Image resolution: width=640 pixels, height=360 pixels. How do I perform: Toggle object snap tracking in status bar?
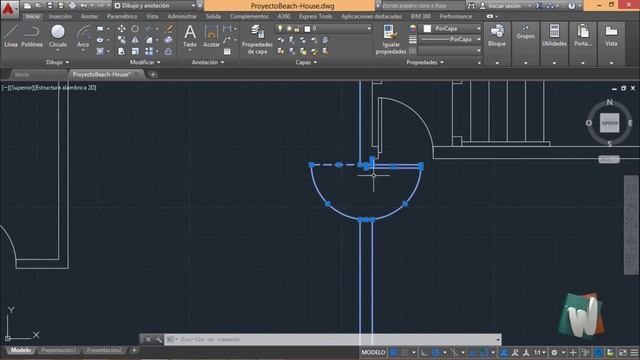click(x=473, y=352)
